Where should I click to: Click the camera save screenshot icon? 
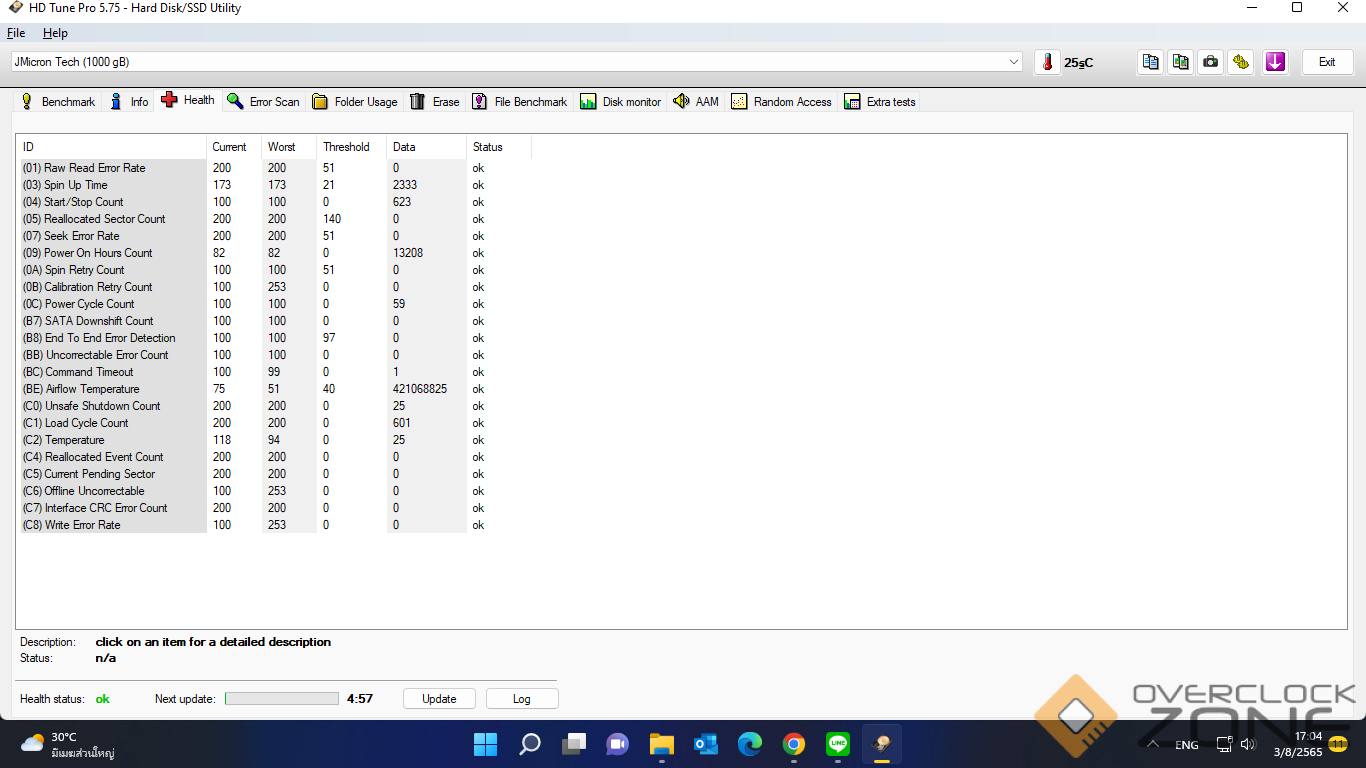coord(1211,62)
